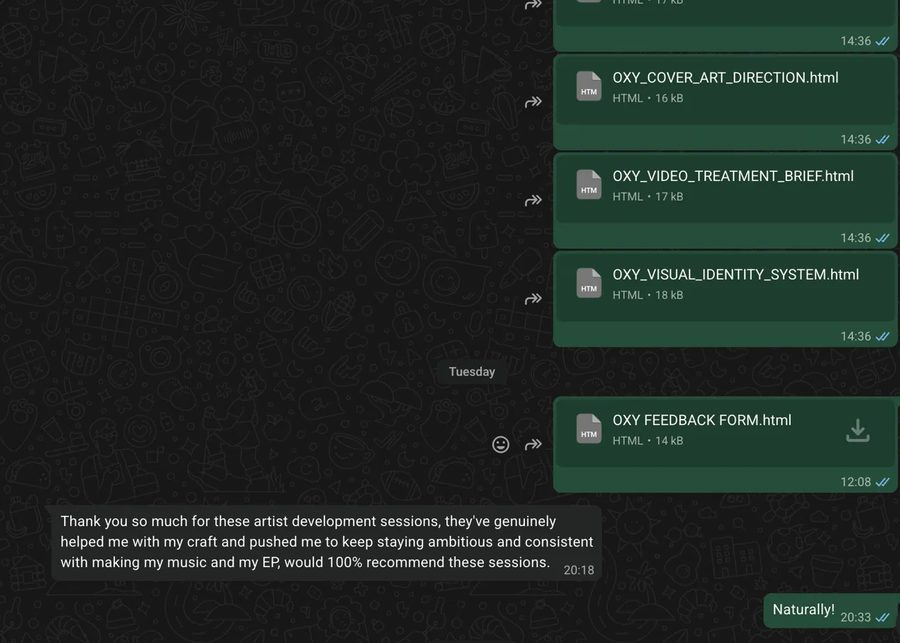The height and width of the screenshot is (643, 900).
Task: Click the 20:33 timestamp on Naturally! message
Action: pyautogui.click(x=856, y=617)
